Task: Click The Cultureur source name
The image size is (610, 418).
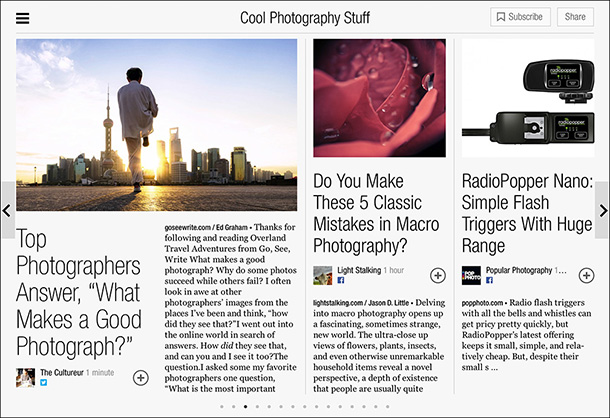Action: (x=62, y=372)
